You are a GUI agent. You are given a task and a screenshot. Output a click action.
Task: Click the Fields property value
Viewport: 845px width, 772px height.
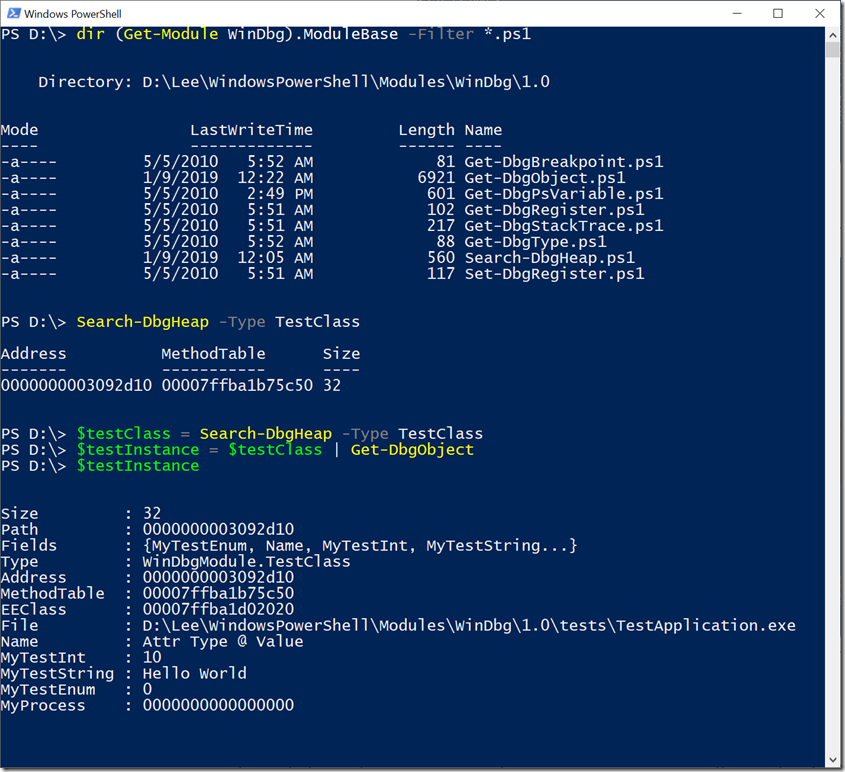[359, 546]
